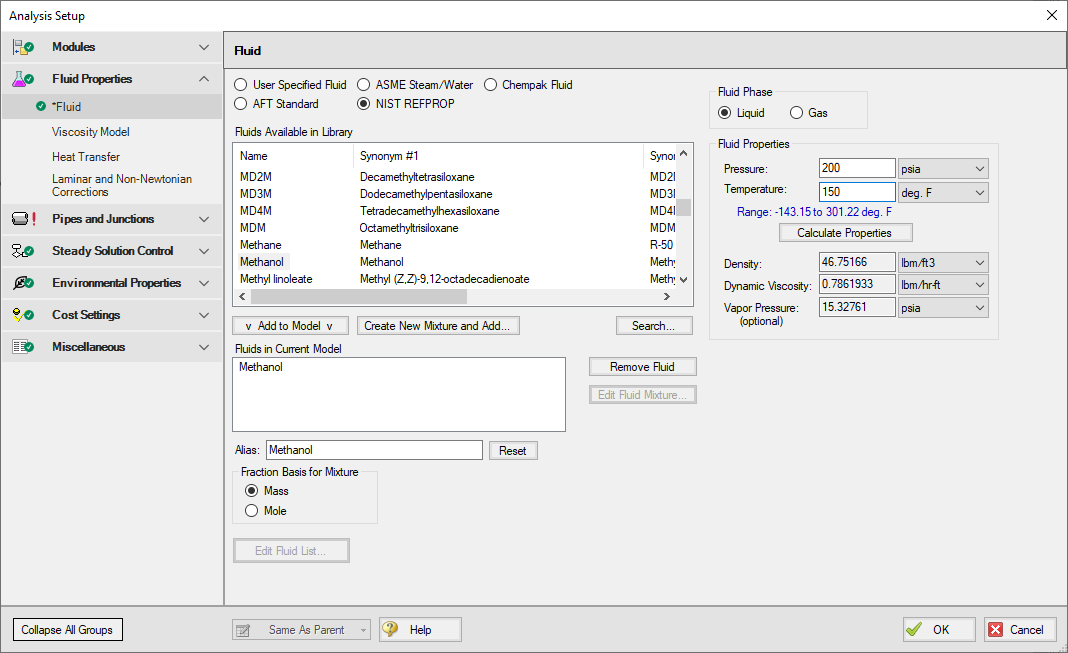Collapse the Fluid Properties group chevron
The image size is (1068, 653).
point(204,79)
